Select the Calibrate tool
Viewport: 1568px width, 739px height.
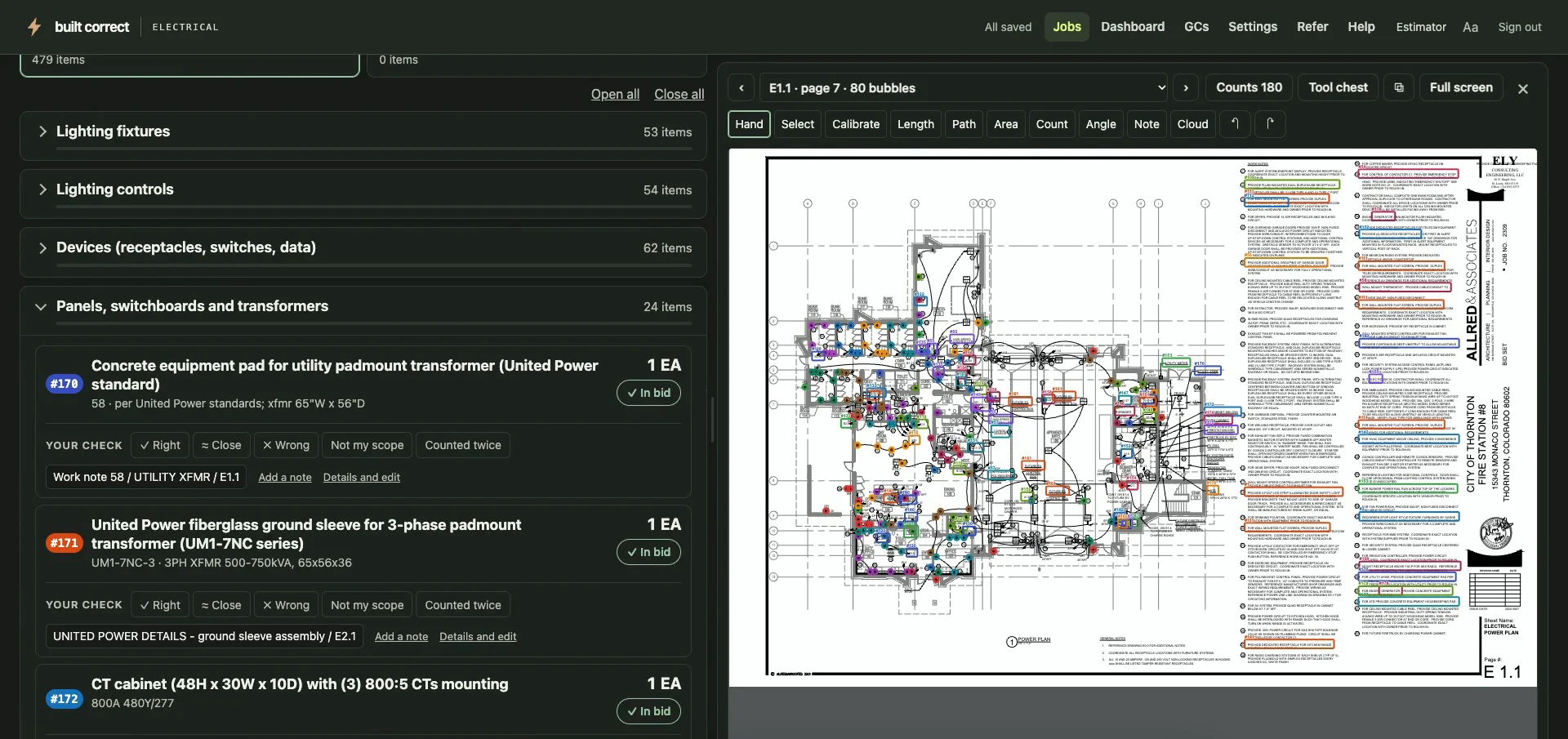(856, 124)
